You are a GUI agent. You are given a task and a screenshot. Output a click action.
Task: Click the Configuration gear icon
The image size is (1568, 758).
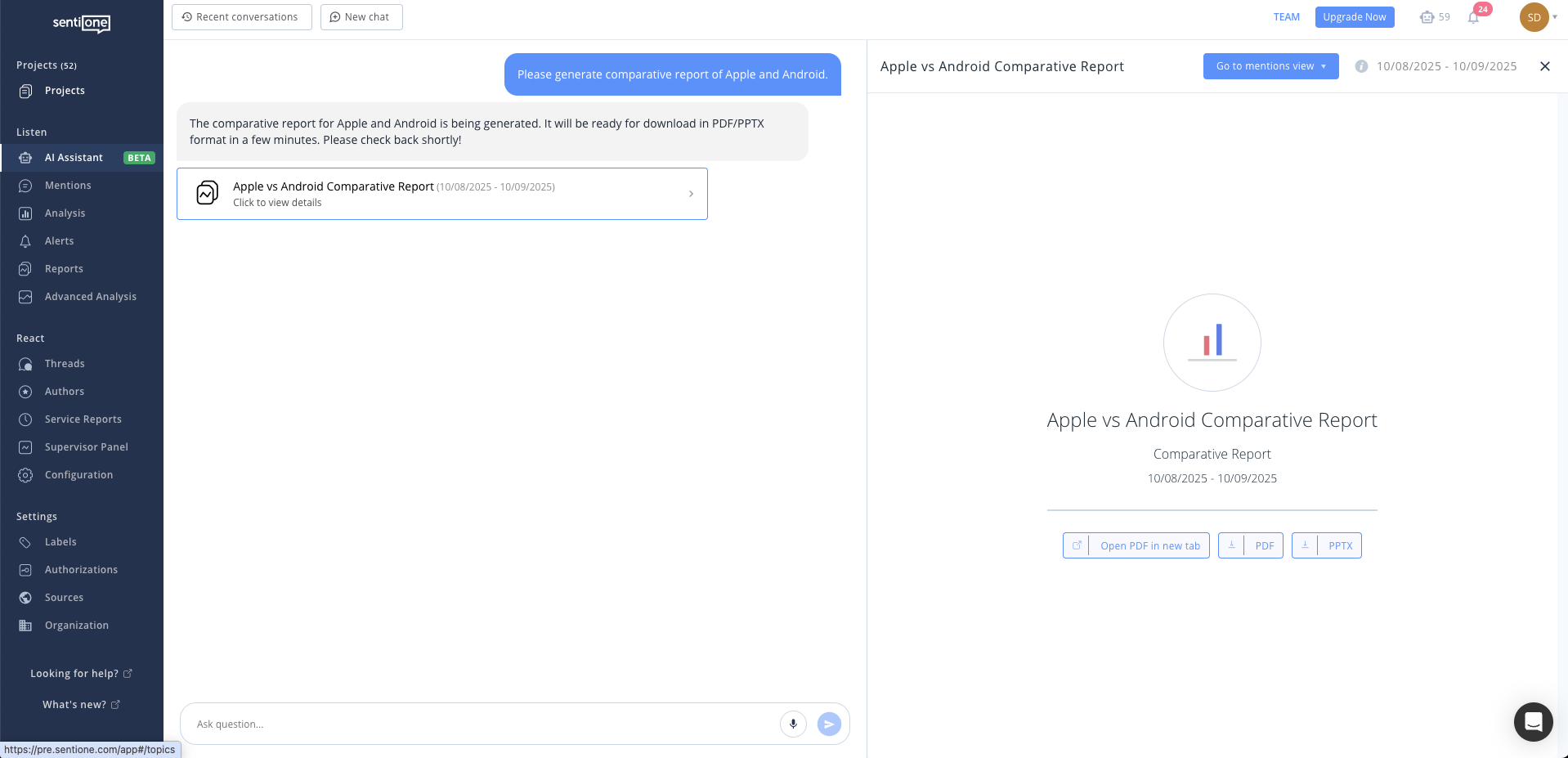[25, 475]
